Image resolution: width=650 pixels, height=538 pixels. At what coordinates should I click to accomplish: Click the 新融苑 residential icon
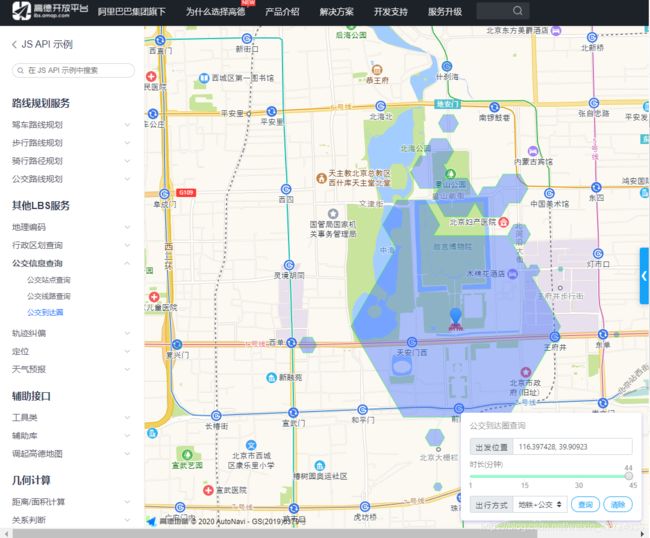271,378
